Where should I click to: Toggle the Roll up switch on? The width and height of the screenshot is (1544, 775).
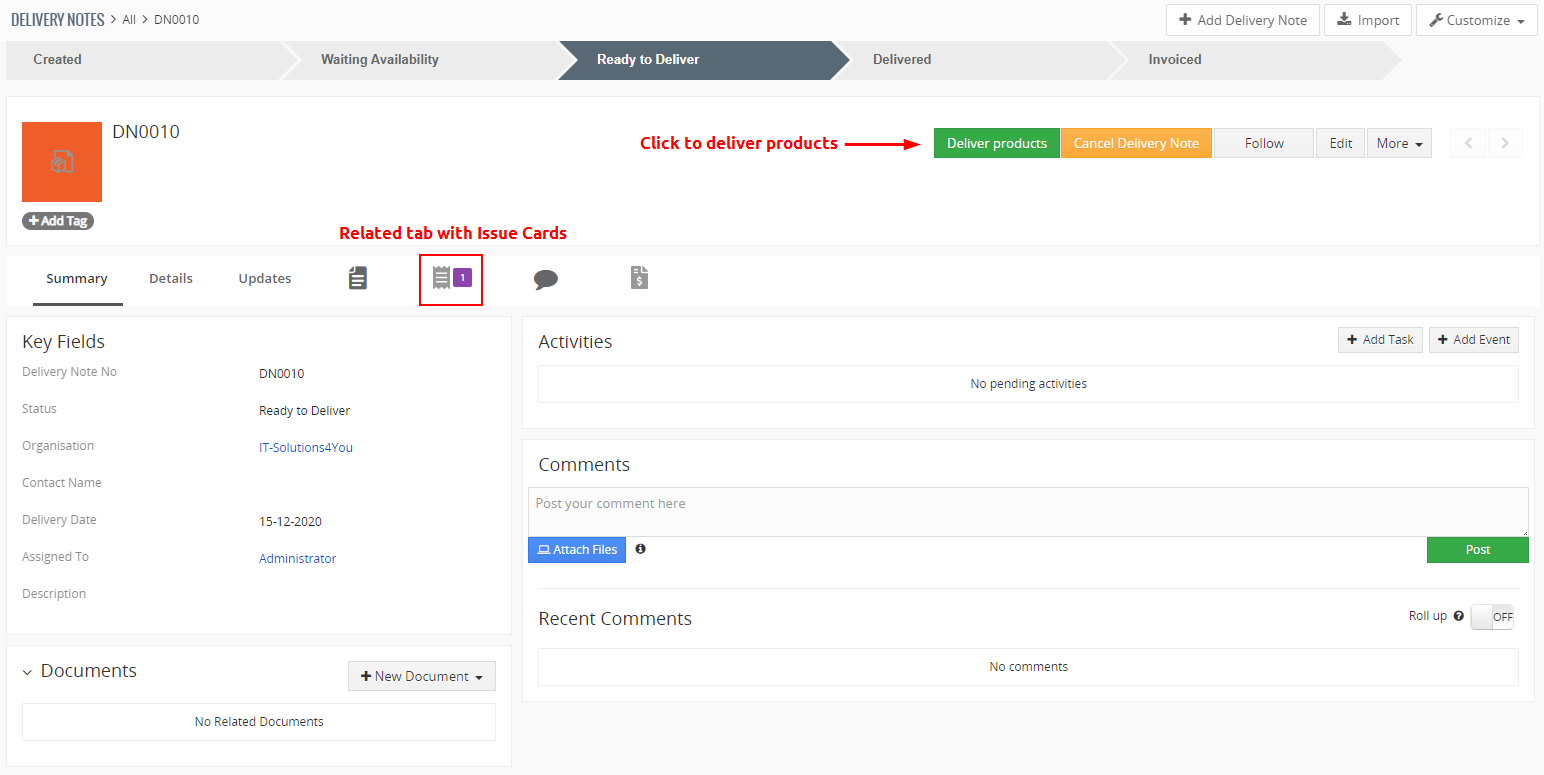[1492, 617]
